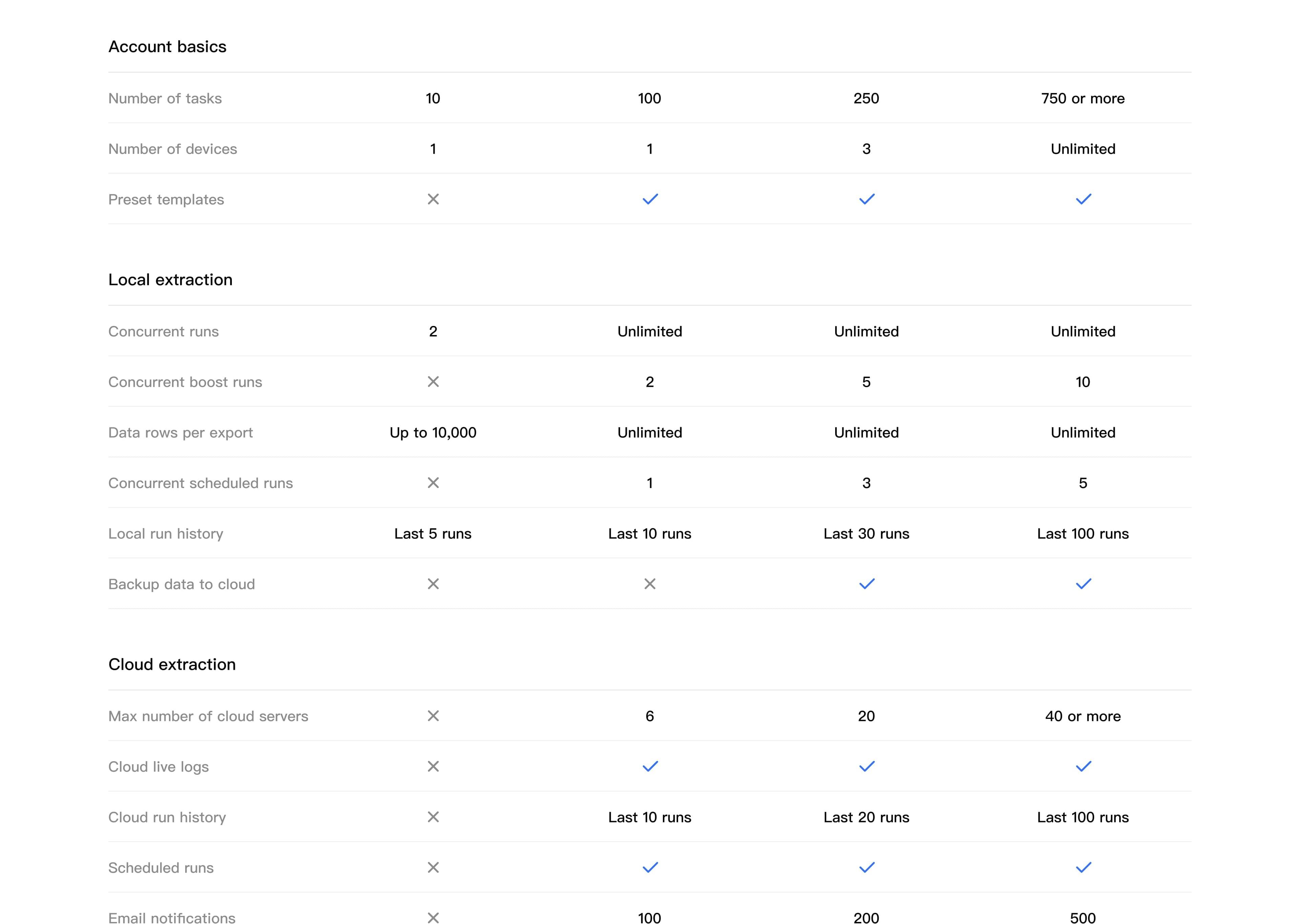Click the Up to 10,000 data rows value
The image size is (1300, 924).
click(433, 433)
